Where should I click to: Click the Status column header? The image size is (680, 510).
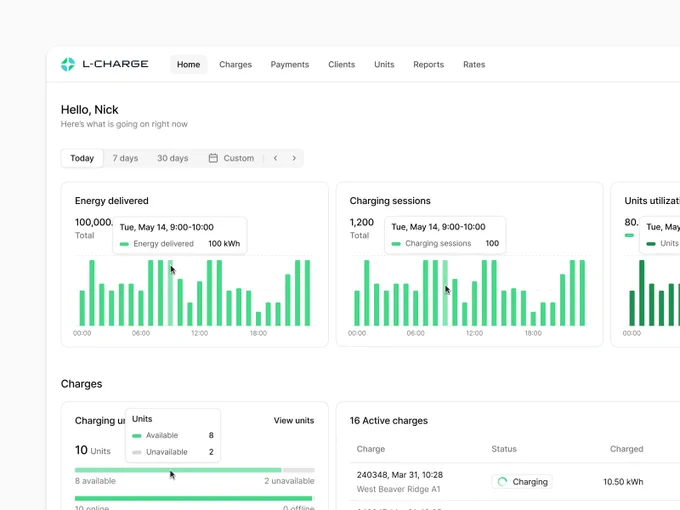click(x=504, y=449)
